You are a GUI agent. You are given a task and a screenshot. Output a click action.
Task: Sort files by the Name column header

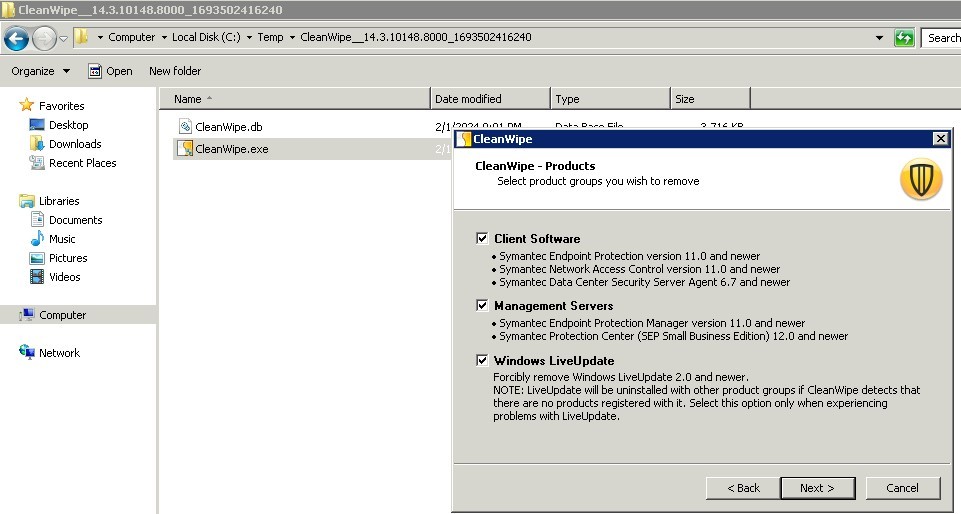pos(188,99)
